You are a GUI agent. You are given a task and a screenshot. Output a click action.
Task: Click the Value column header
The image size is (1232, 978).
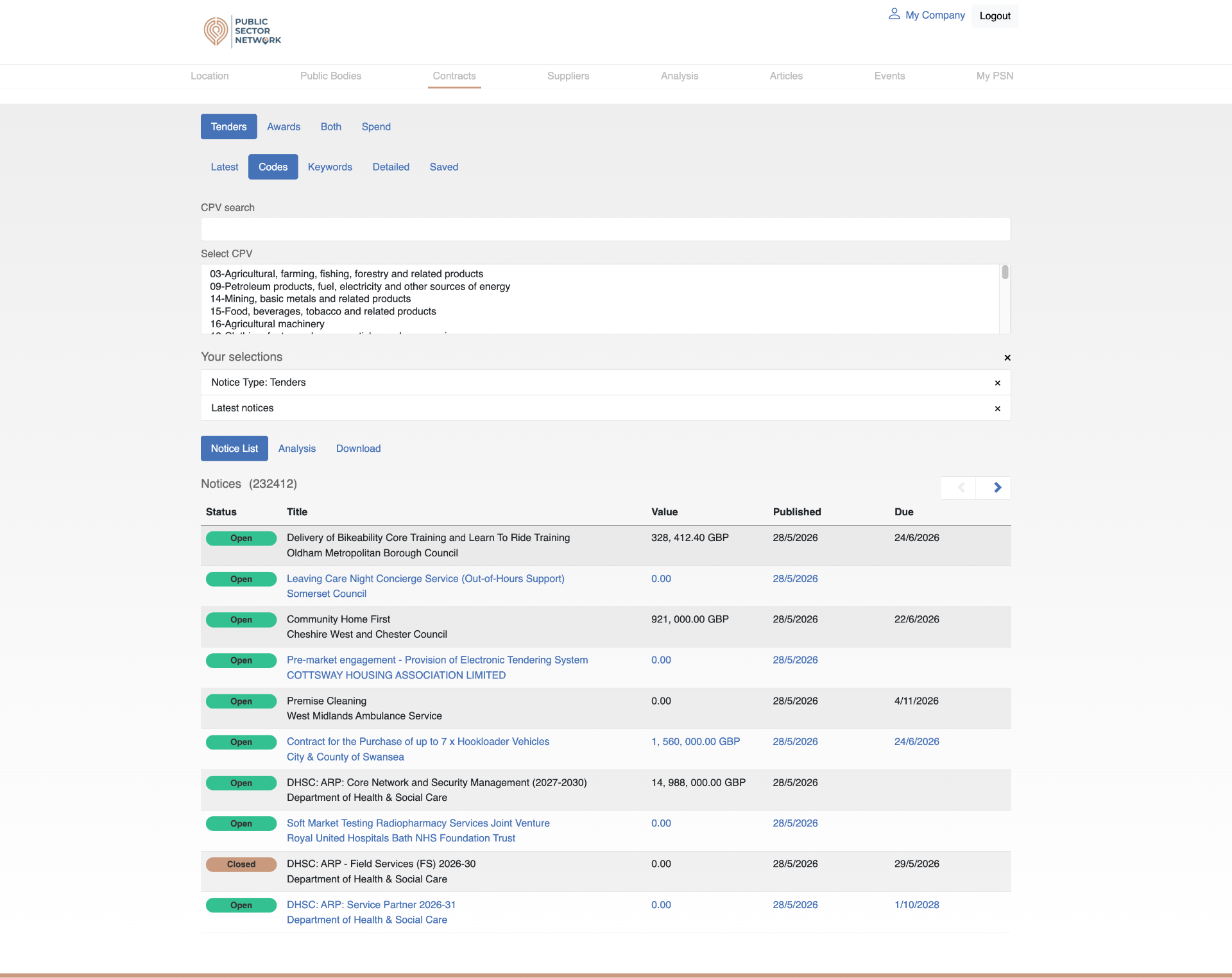click(665, 512)
